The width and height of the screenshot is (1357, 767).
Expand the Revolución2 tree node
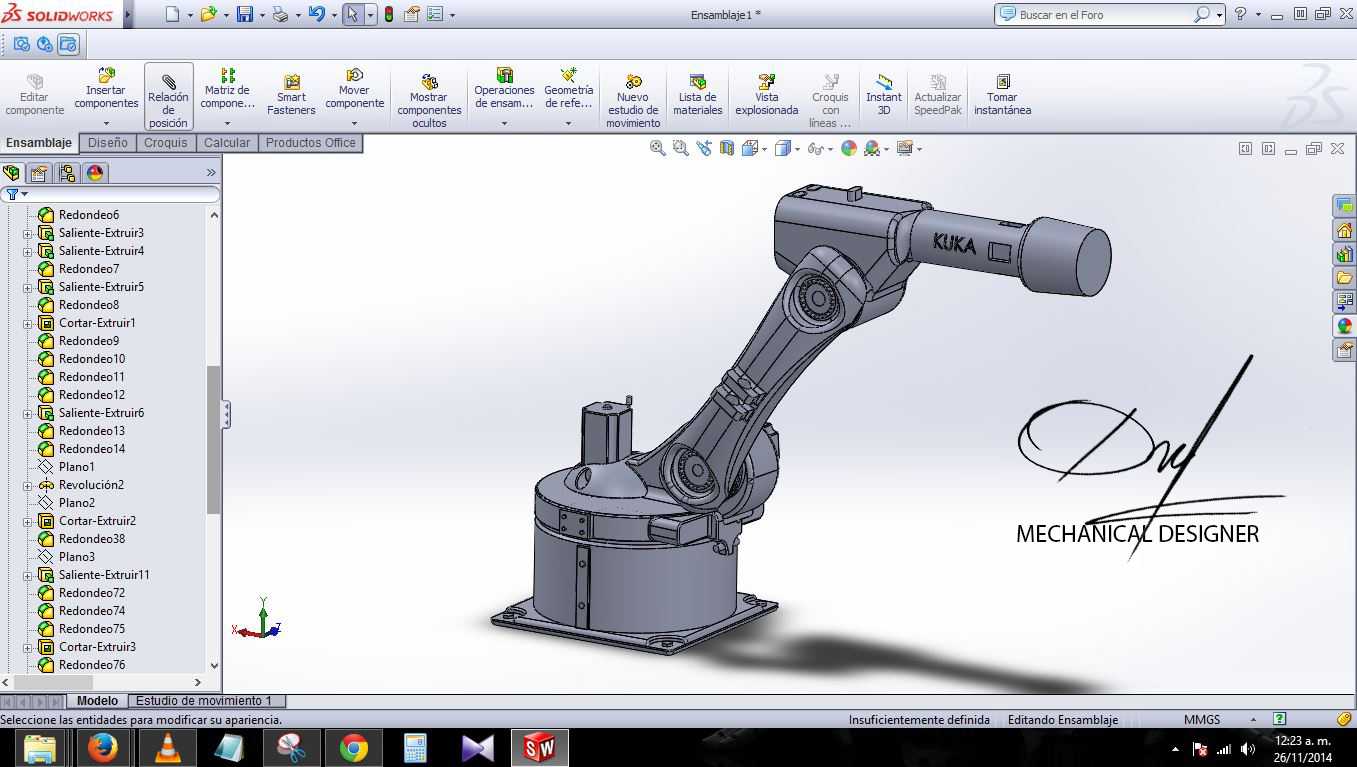pyautogui.click(x=28, y=485)
